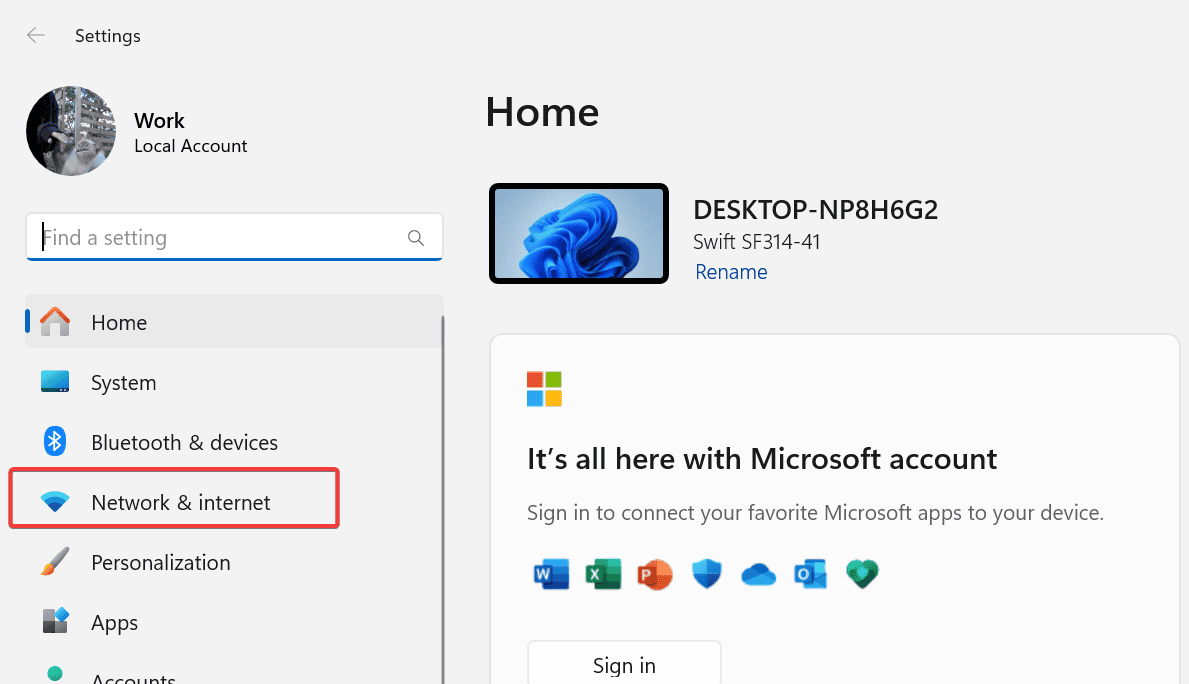Go back with the arrow icon

[36, 36]
